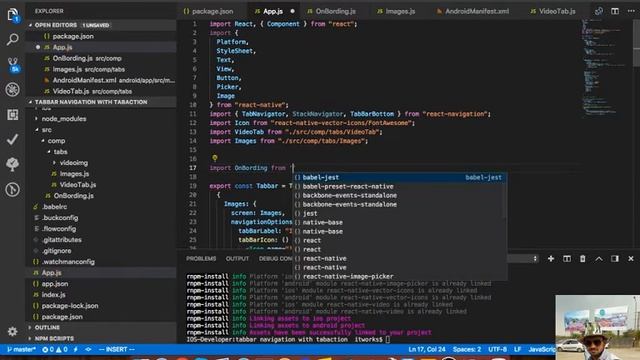Click the lightning icon in the status bar

pyautogui.click(x=76, y=349)
